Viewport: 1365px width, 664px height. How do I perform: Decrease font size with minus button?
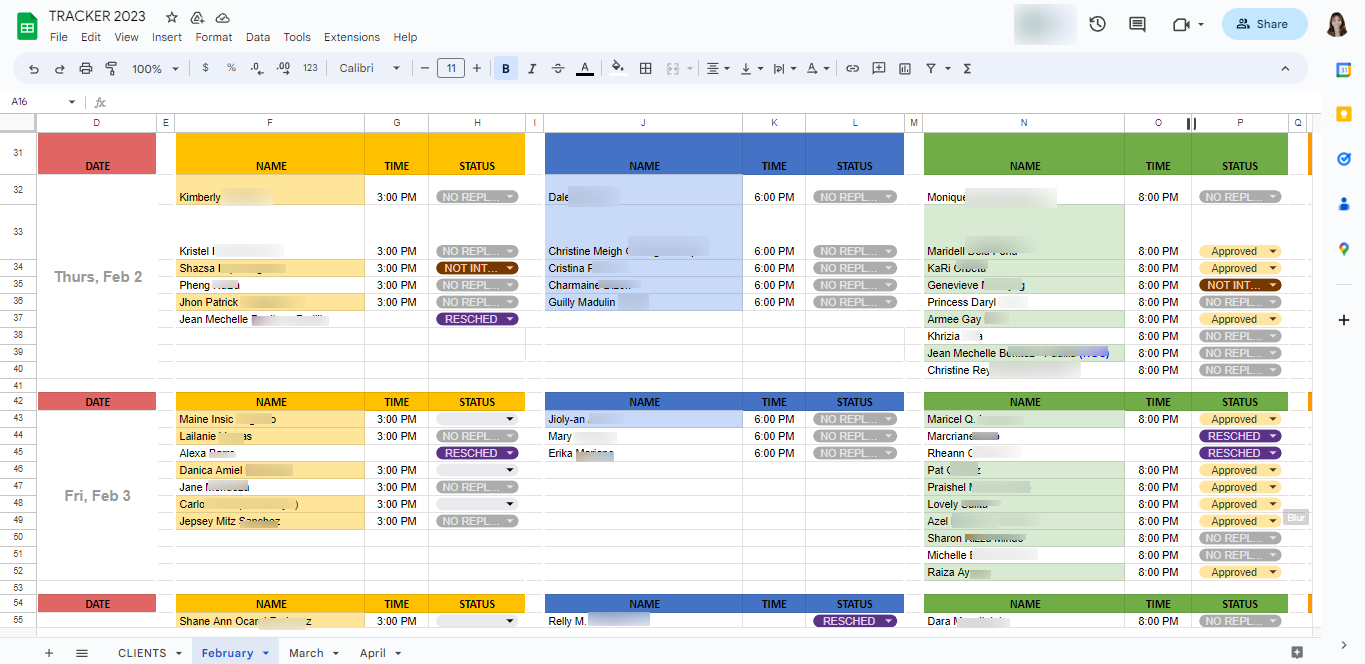pos(425,69)
